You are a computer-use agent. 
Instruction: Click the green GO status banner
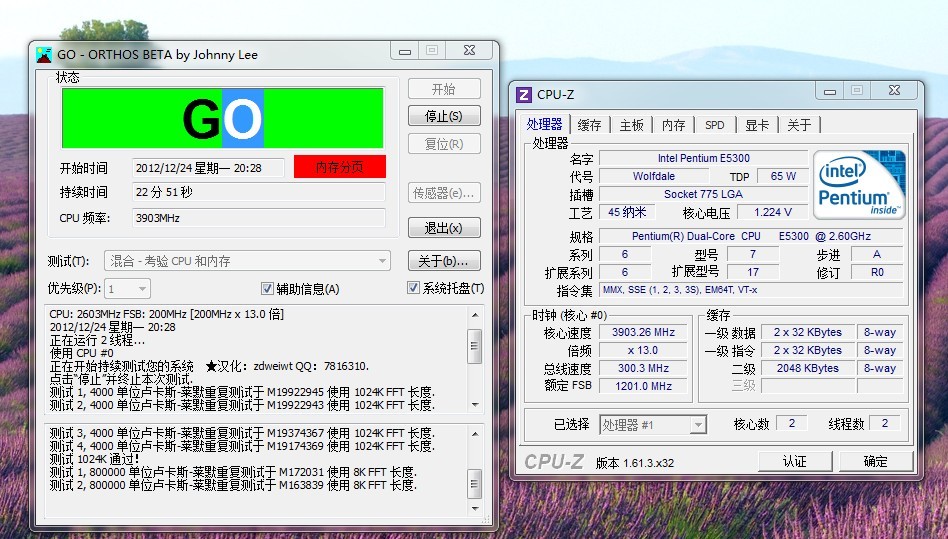[222, 118]
